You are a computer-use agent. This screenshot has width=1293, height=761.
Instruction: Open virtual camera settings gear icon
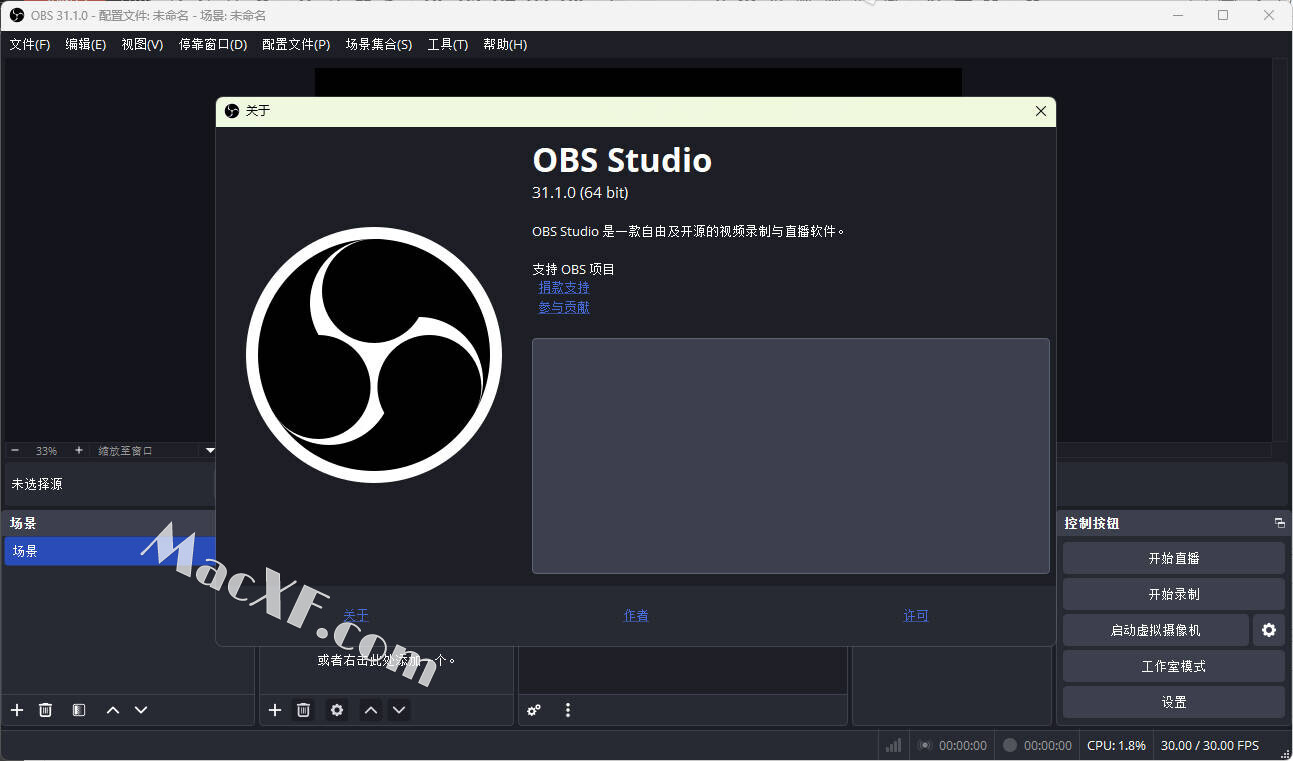click(1269, 630)
